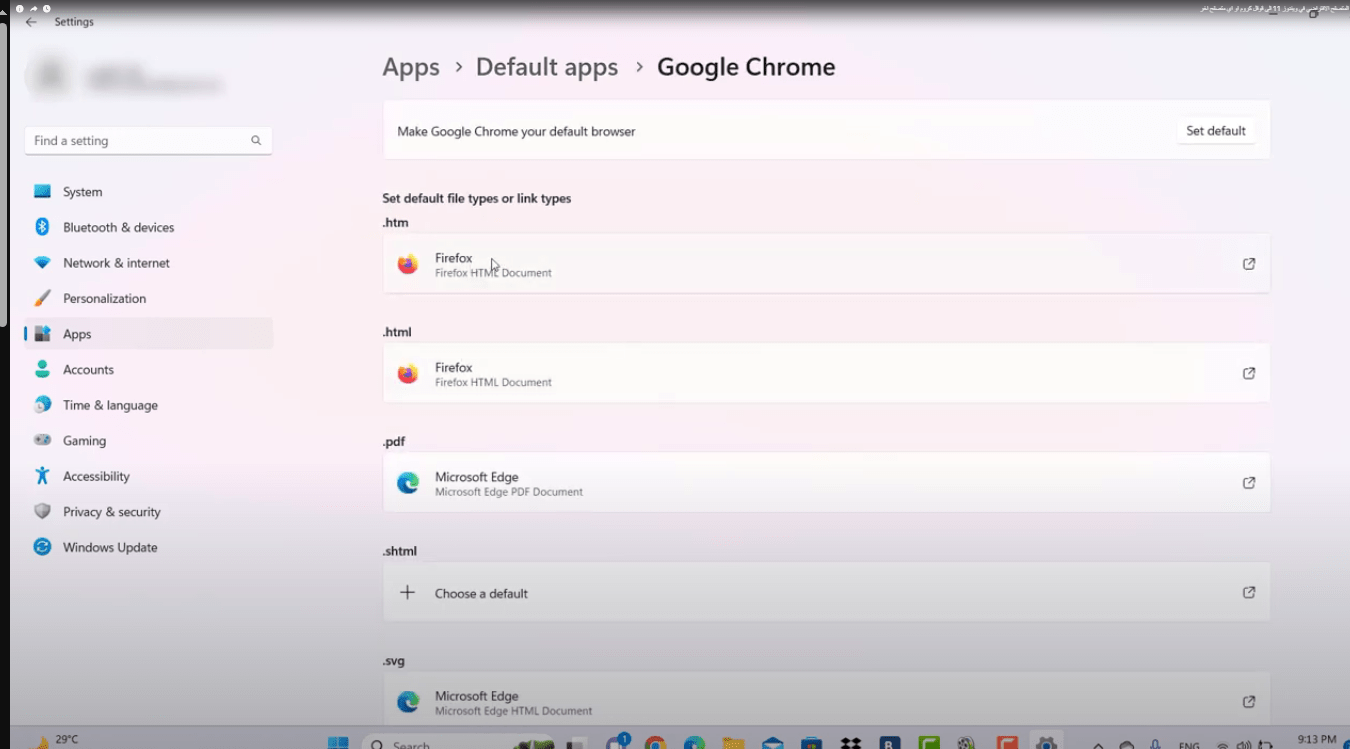This screenshot has height=749, width=1350.
Task: Click the Set default button
Action: point(1215,131)
